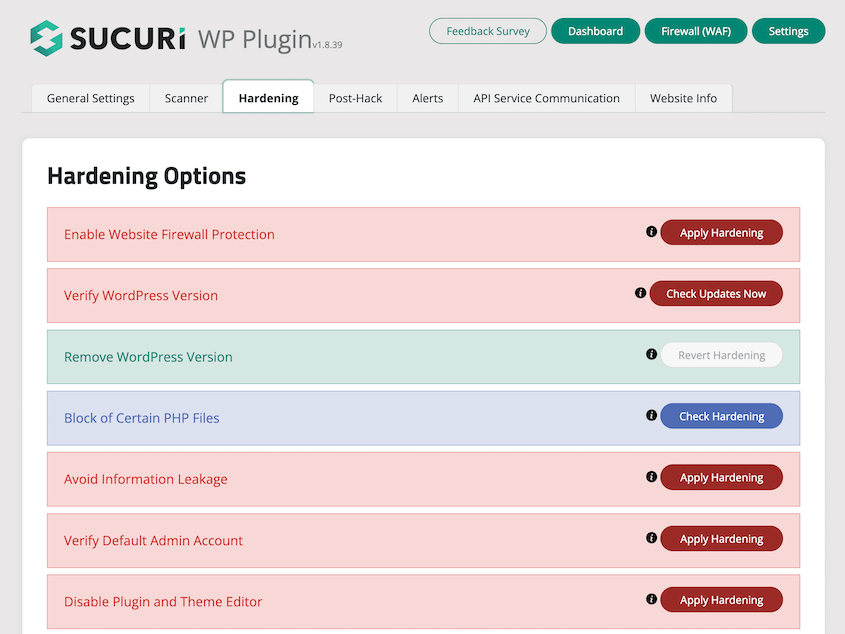This screenshot has height=634, width=845.
Task: Click the Verify Default Admin Account label
Action: [x=153, y=541]
